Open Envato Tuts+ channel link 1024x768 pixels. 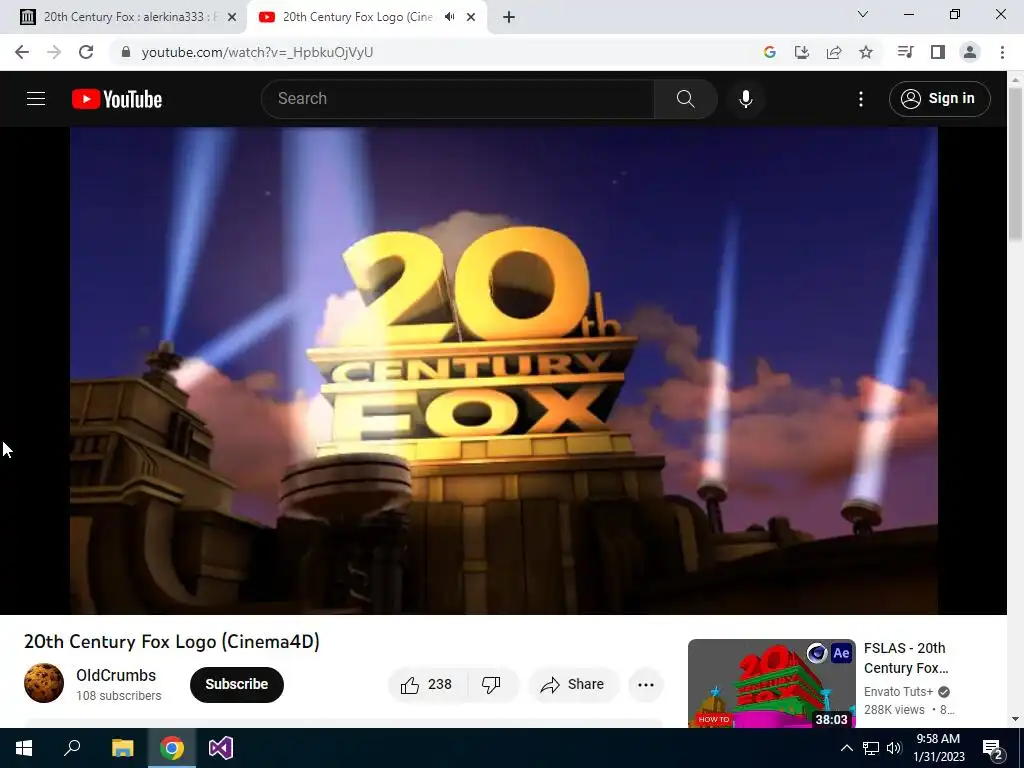point(898,692)
